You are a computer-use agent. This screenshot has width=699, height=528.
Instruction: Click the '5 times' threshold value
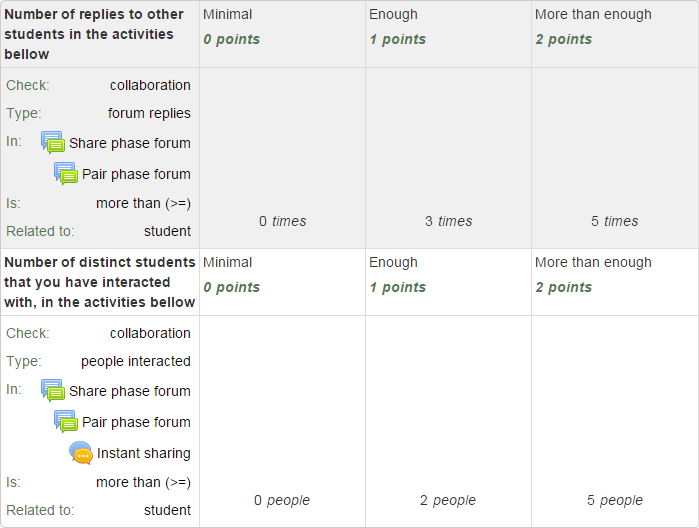[615, 221]
